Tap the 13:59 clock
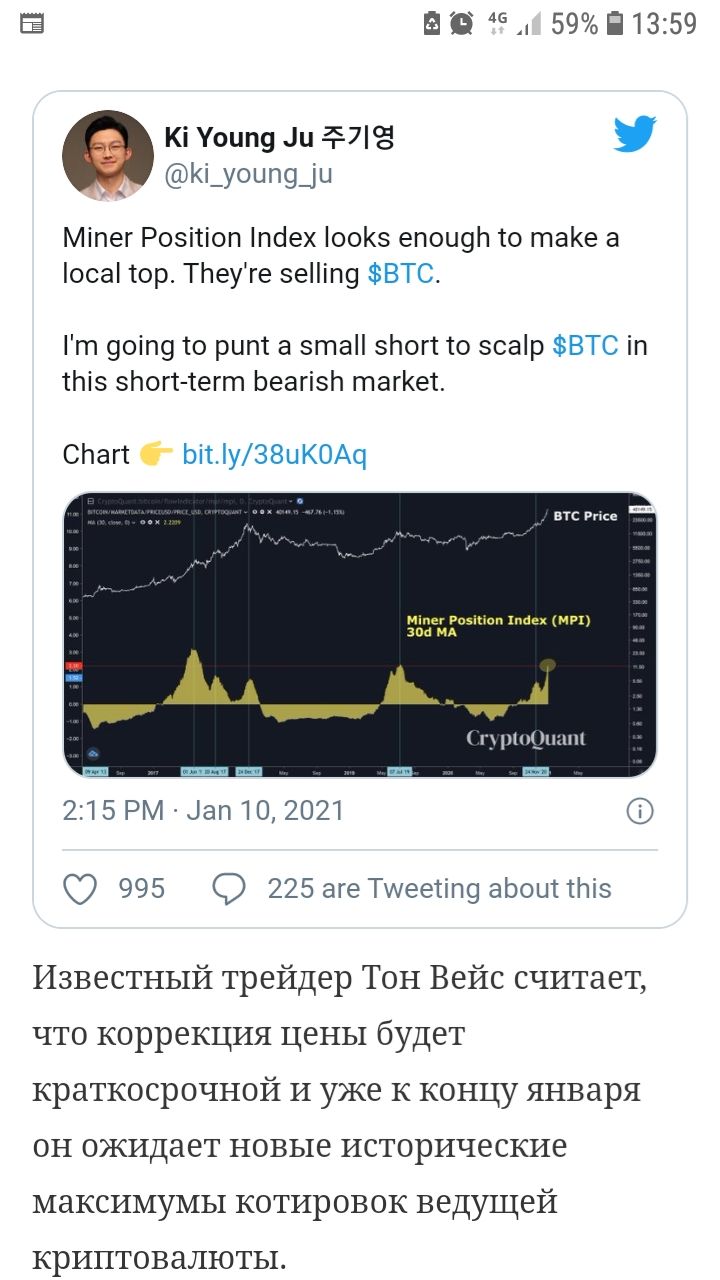This screenshot has height=1280, width=720. point(664,23)
